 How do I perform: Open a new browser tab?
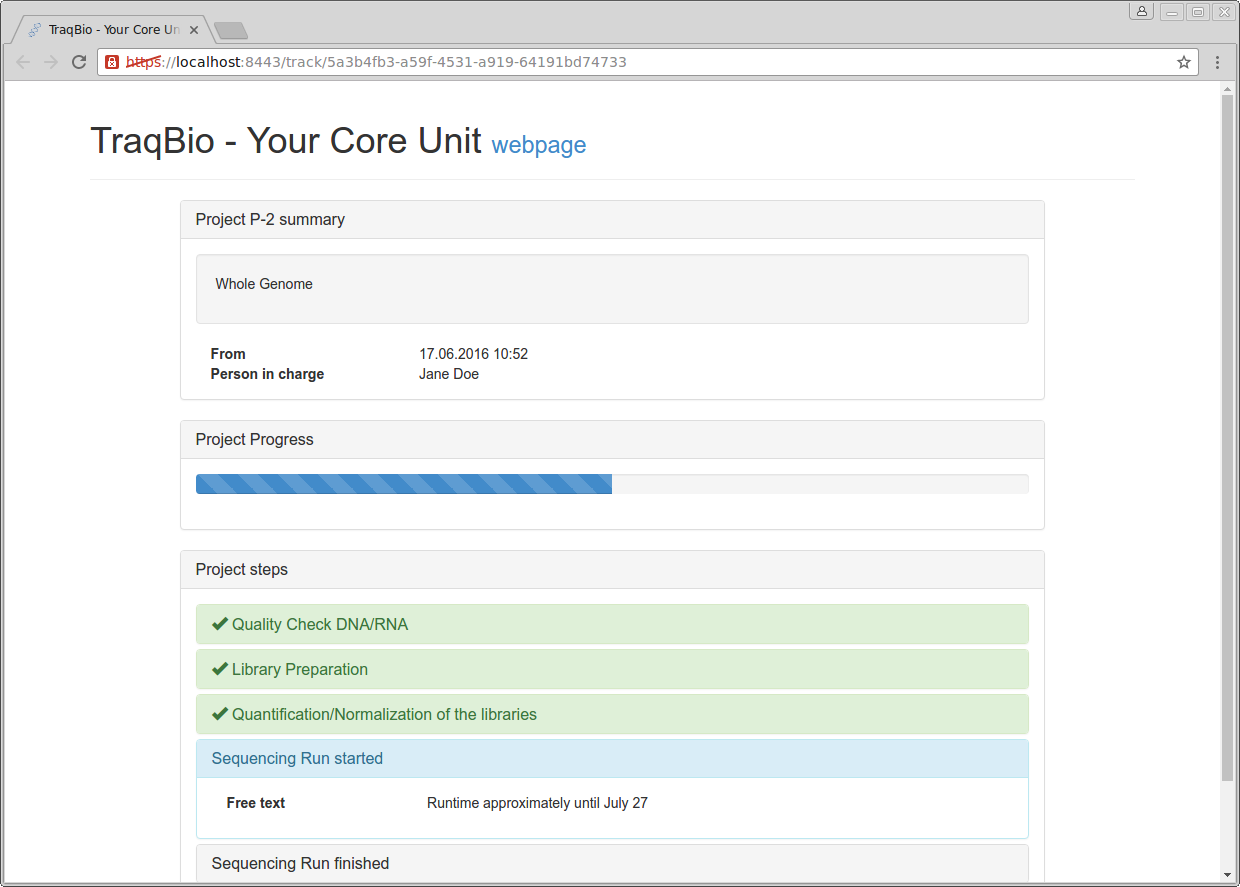point(231,31)
